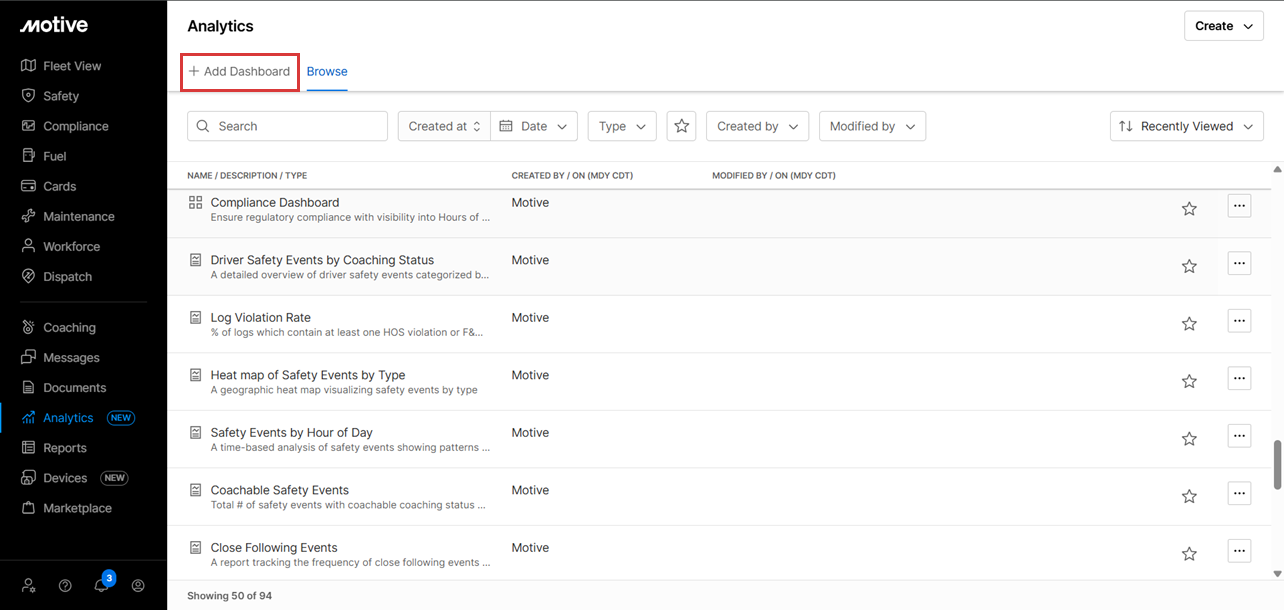Select Reports in the sidebar menu
This screenshot has height=610, width=1284.
(64, 448)
